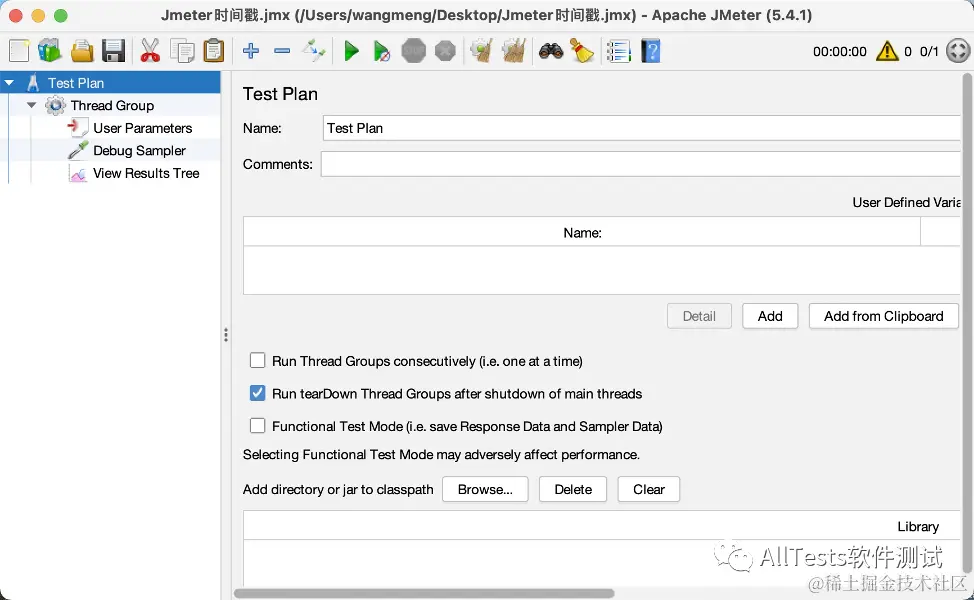
Task: Click the remote engines round icon
Action: click(x=958, y=51)
